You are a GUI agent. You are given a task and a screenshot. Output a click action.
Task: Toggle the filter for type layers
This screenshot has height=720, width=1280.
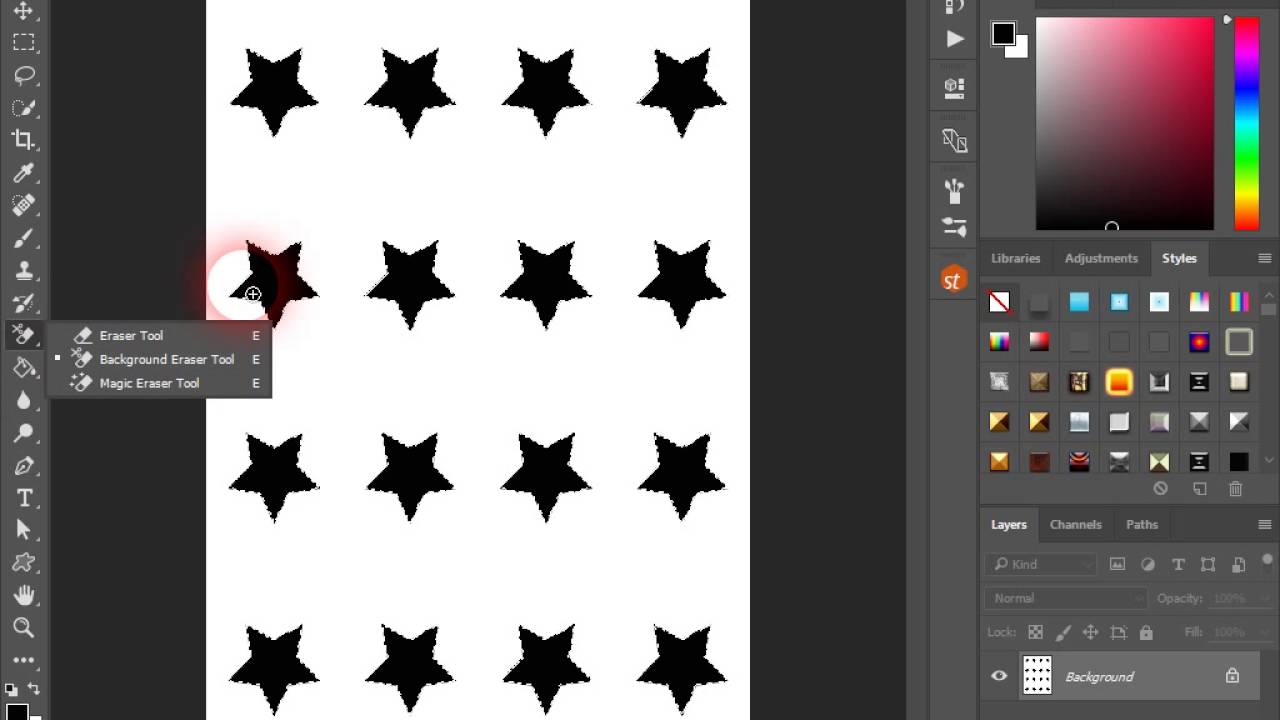1177,564
